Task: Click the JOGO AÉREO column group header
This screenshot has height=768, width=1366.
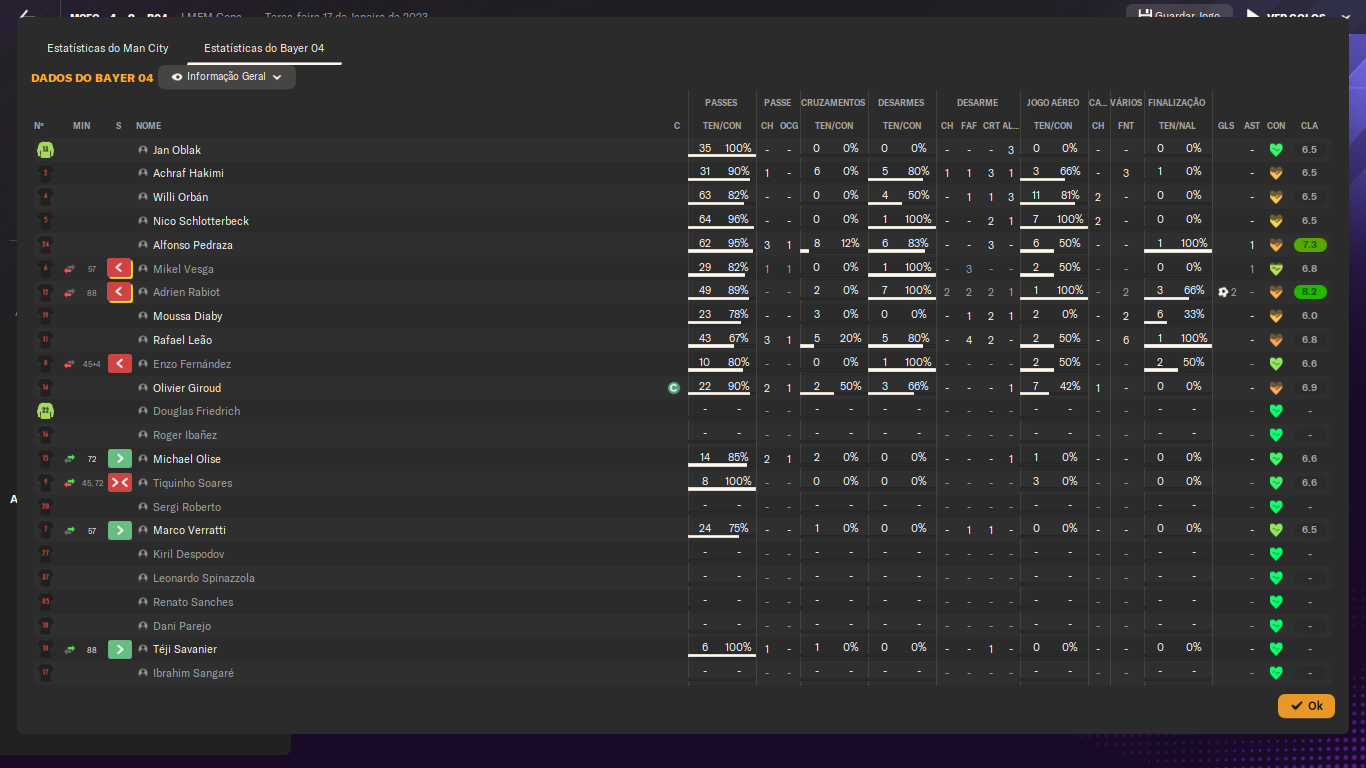Action: click(x=1053, y=103)
